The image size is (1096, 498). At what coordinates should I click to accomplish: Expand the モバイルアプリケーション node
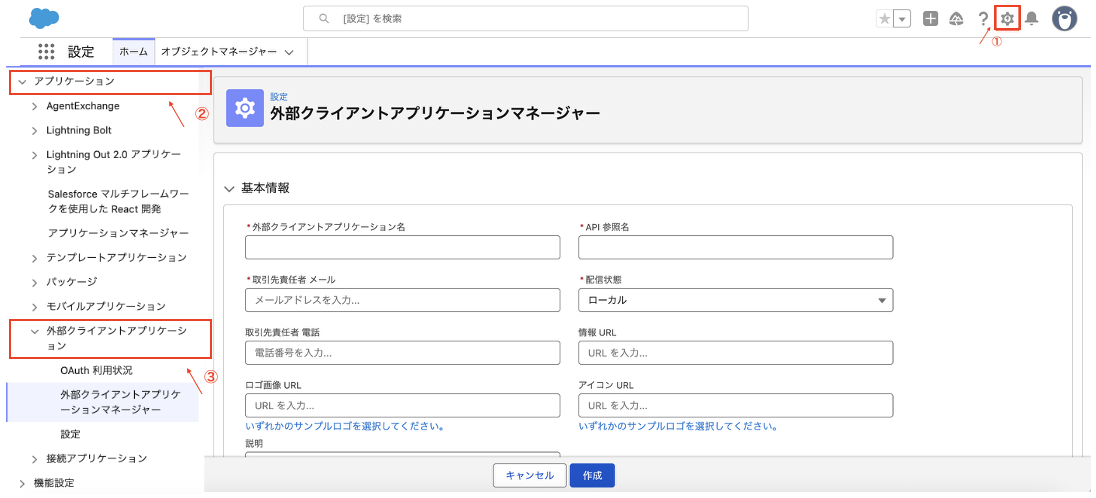coord(35,306)
